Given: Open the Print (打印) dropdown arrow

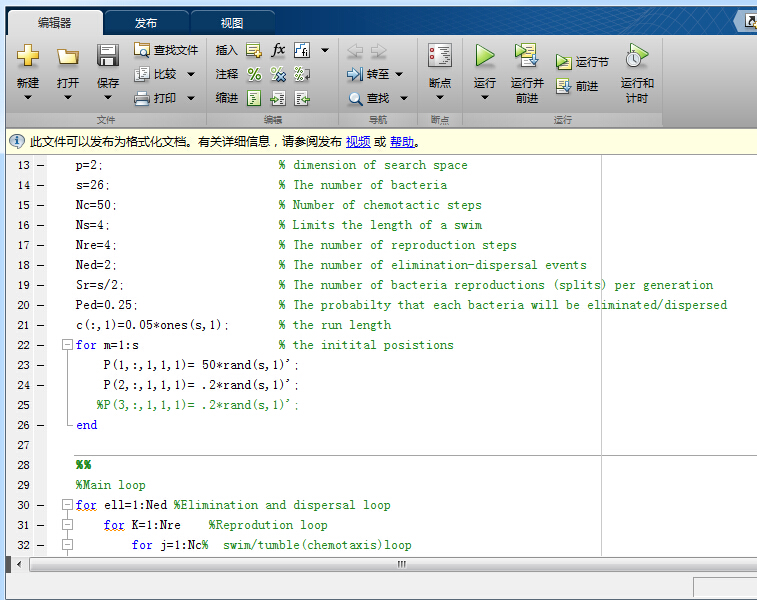Looking at the screenshot, I should (191, 98).
